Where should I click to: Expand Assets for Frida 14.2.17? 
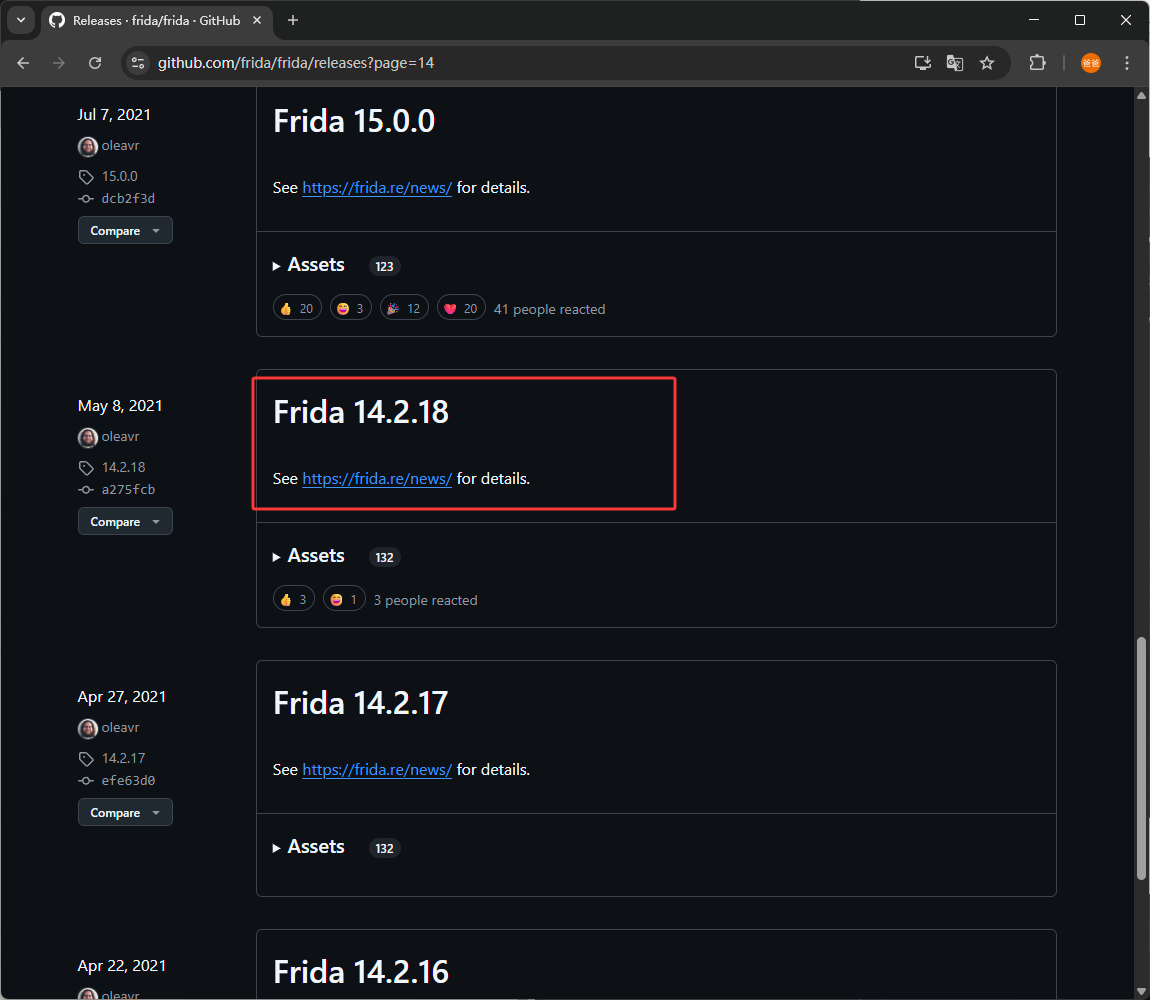309,847
